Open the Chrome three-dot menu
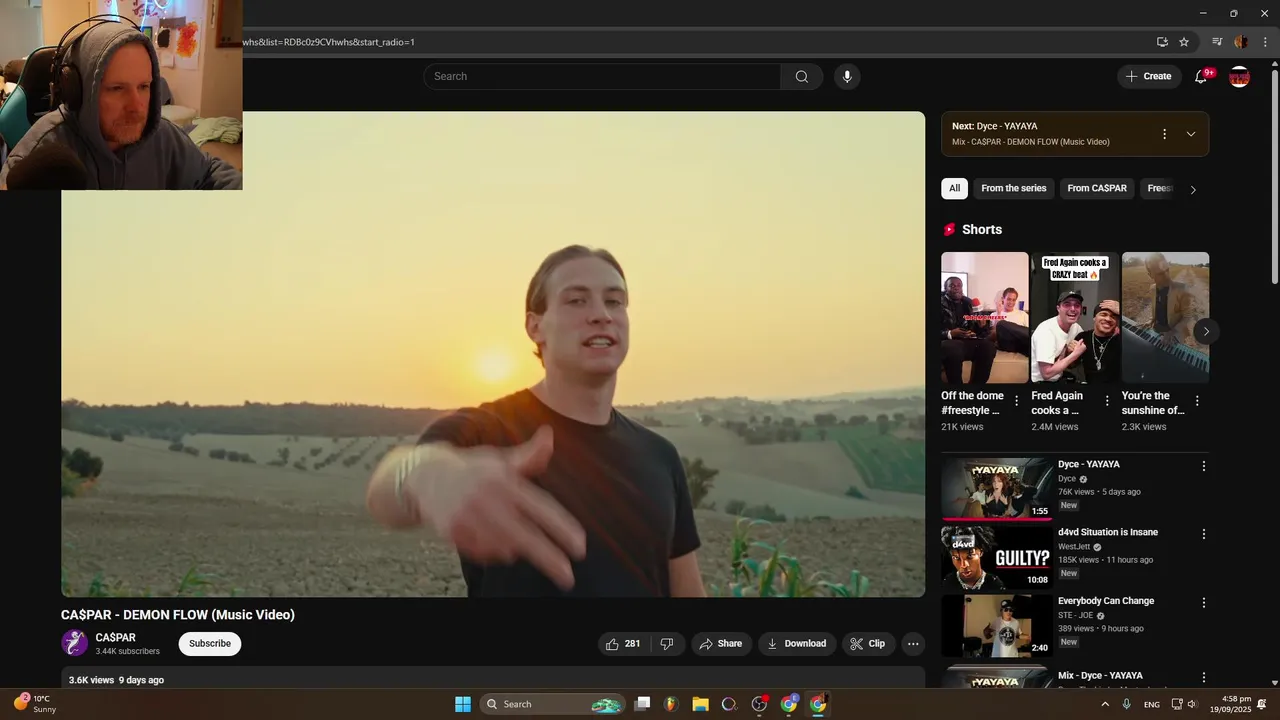Viewport: 1280px width, 720px height. coord(1265,42)
